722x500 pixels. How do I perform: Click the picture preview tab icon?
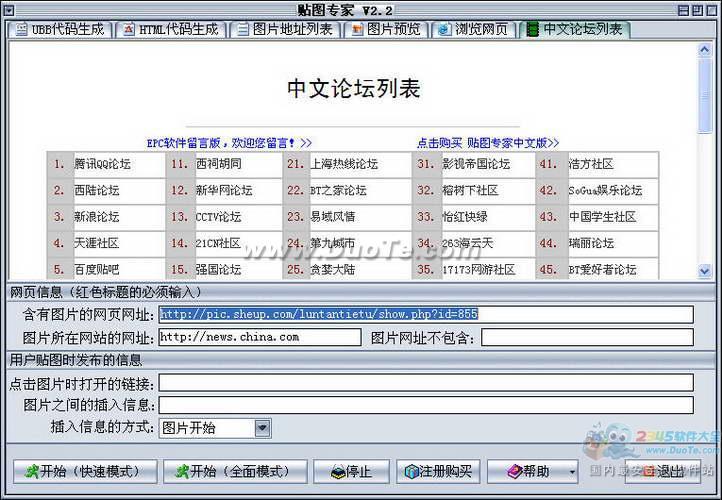coord(357,30)
